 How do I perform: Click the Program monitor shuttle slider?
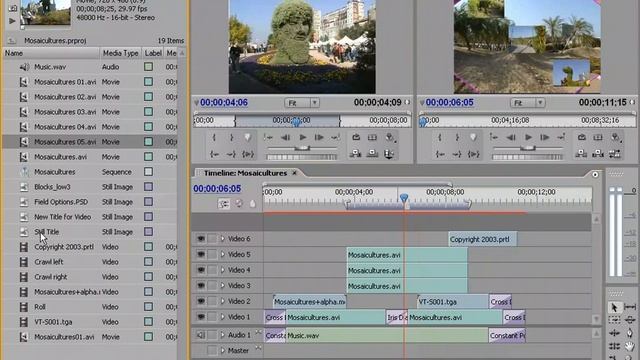(528, 148)
